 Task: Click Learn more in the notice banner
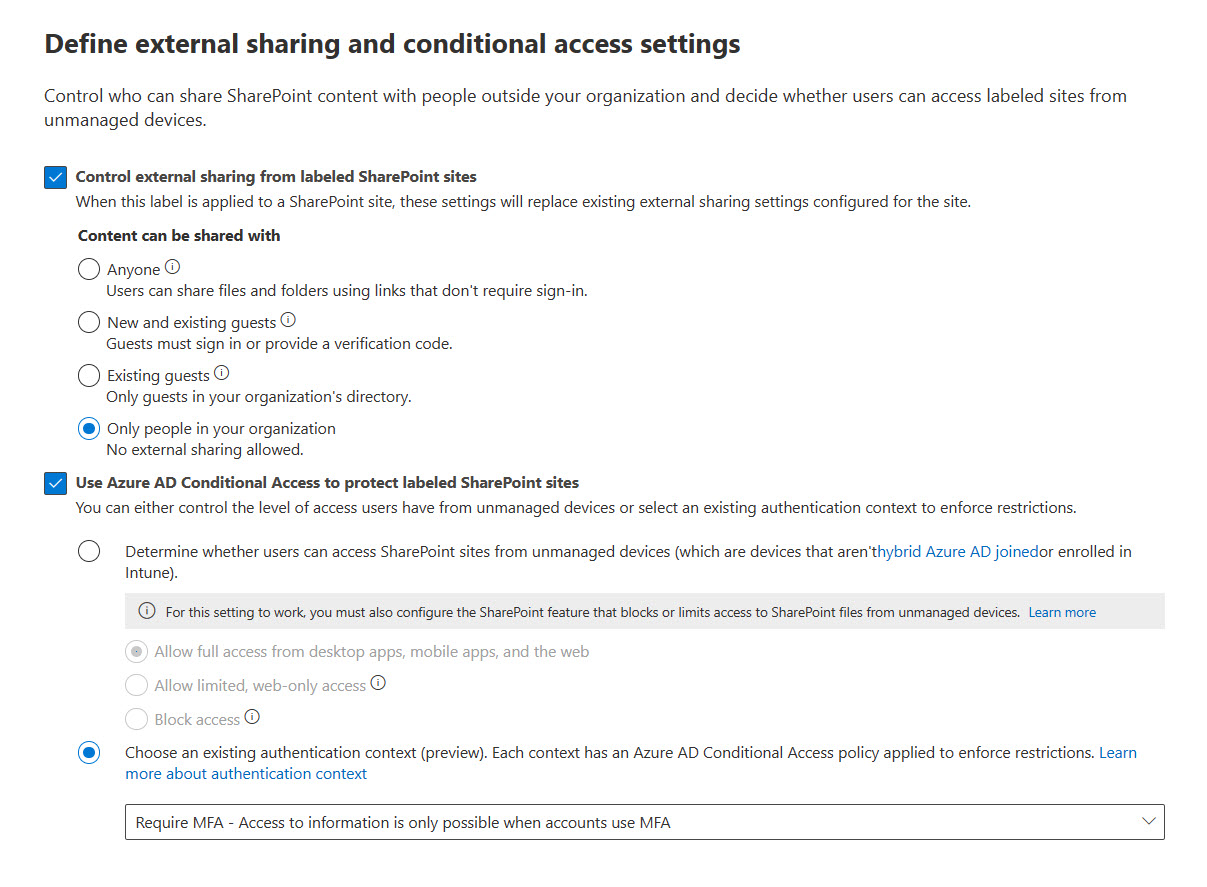click(1062, 611)
